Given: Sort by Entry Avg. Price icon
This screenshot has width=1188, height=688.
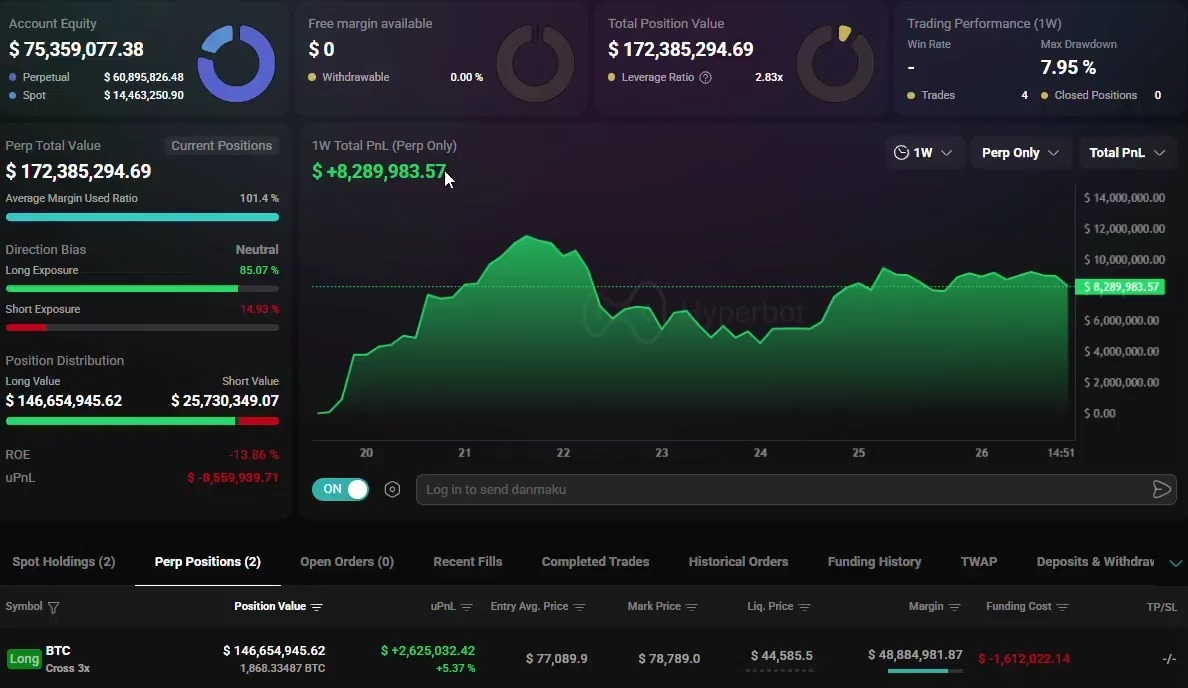Looking at the screenshot, I should tap(580, 607).
